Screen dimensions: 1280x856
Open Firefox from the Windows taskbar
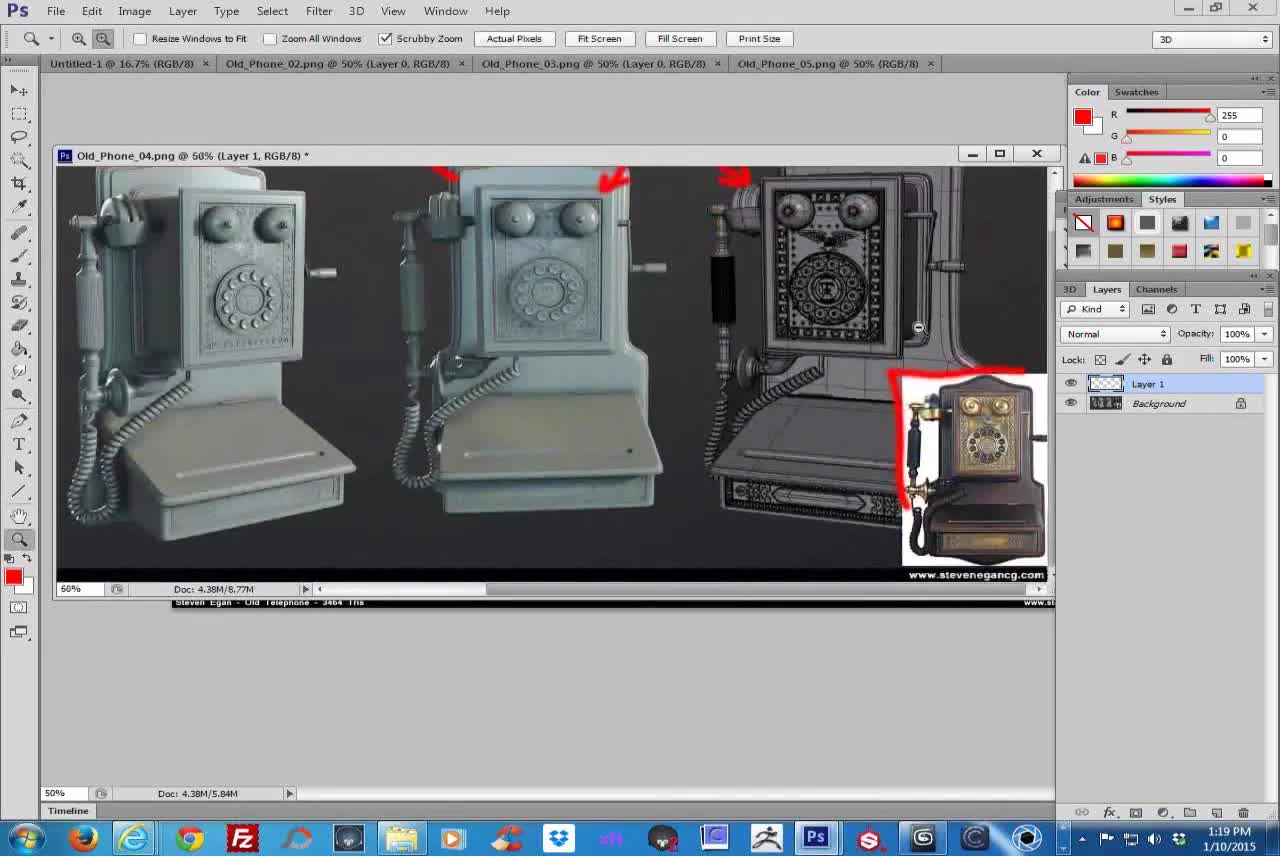pyautogui.click(x=83, y=838)
